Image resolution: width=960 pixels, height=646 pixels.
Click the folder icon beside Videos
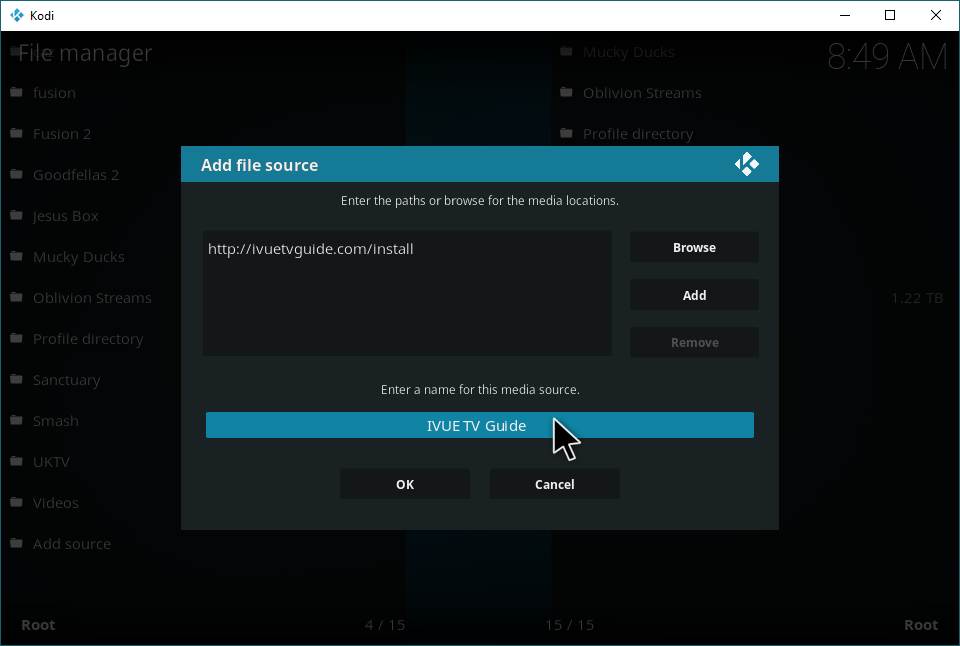(x=17, y=503)
